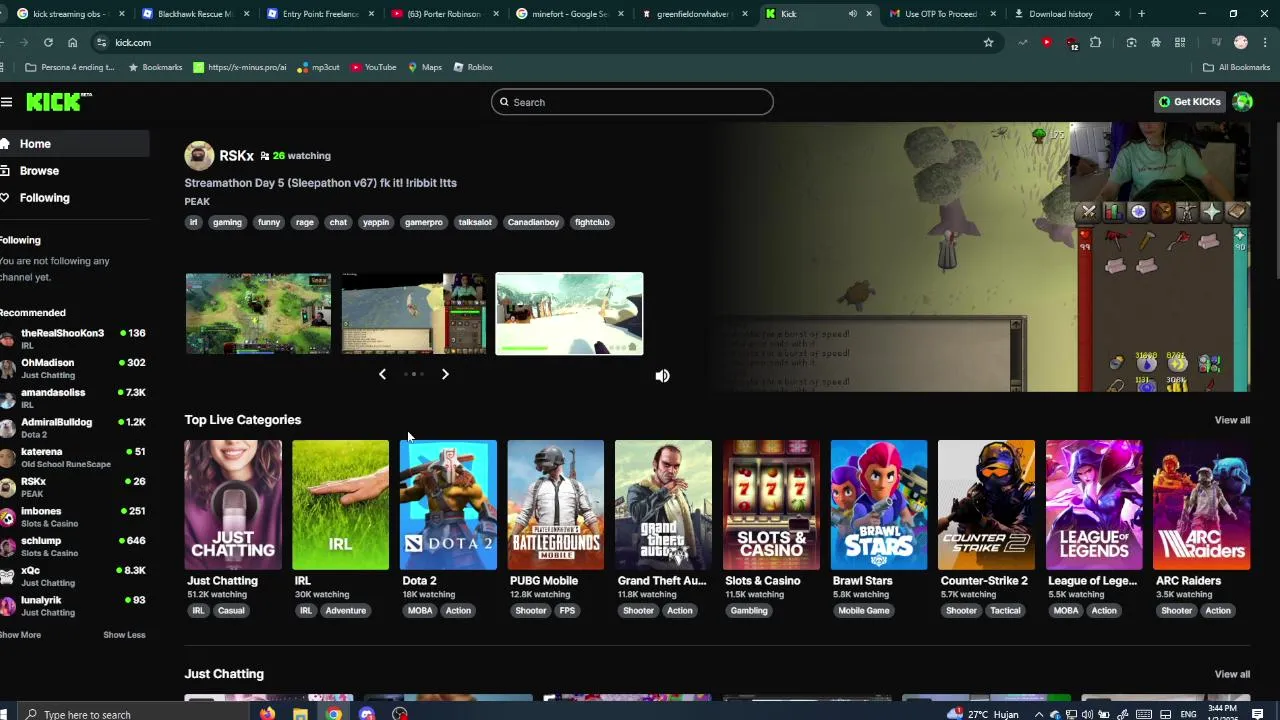Collapse recommended channels with Show Less
Screen dimensions: 1280x720
[x=124, y=635]
